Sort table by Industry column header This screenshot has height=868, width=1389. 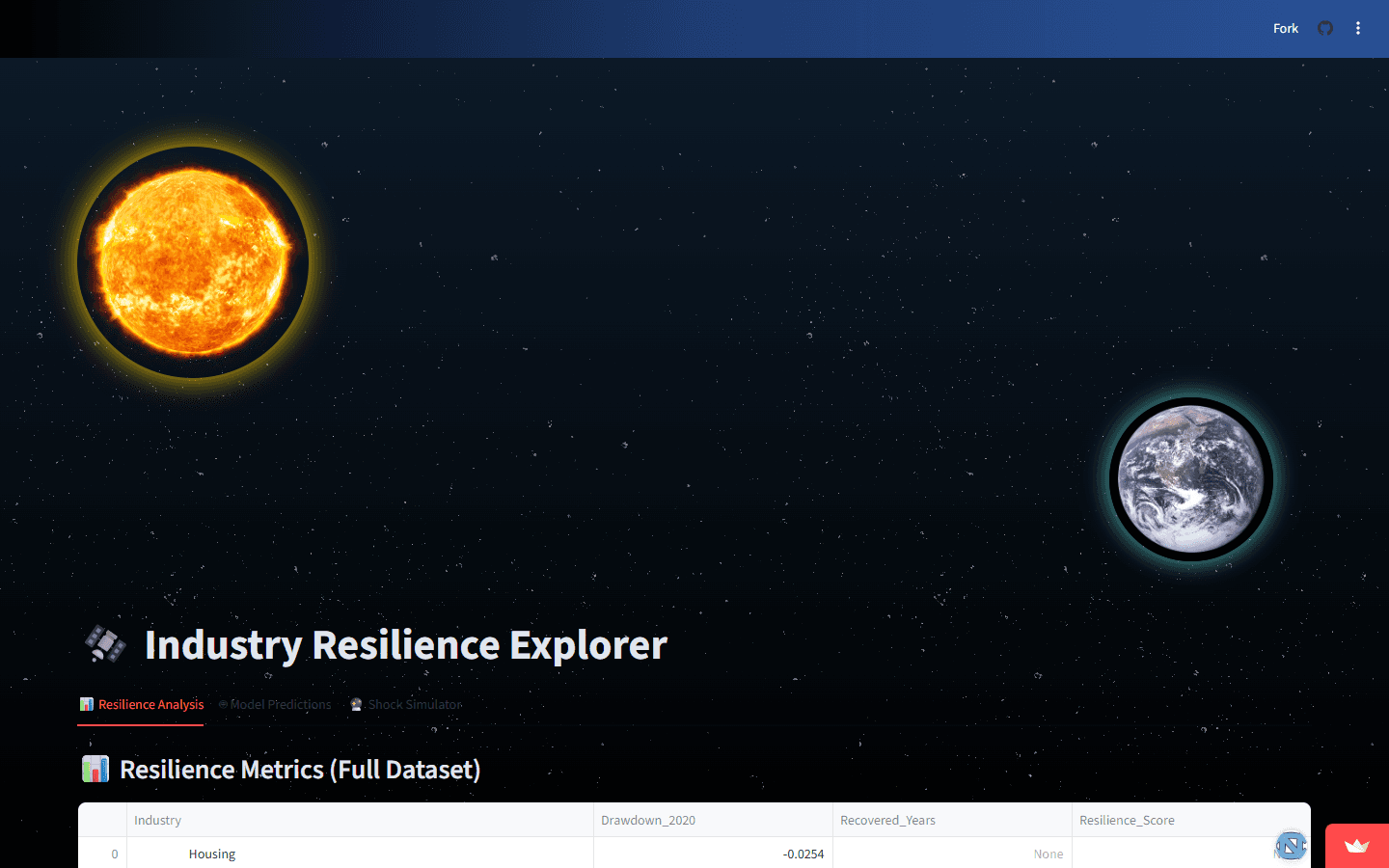360,820
